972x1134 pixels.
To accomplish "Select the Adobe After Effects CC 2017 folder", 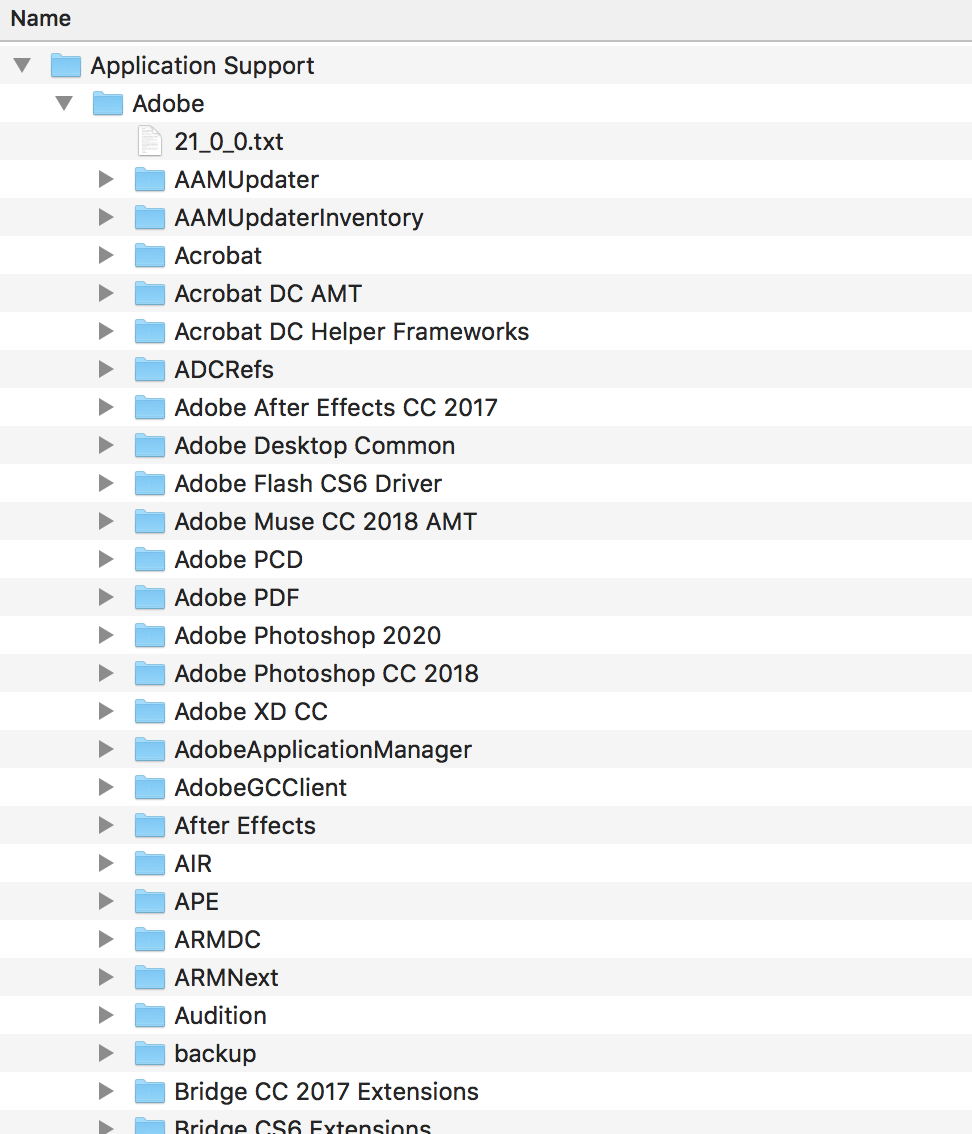I will [335, 407].
